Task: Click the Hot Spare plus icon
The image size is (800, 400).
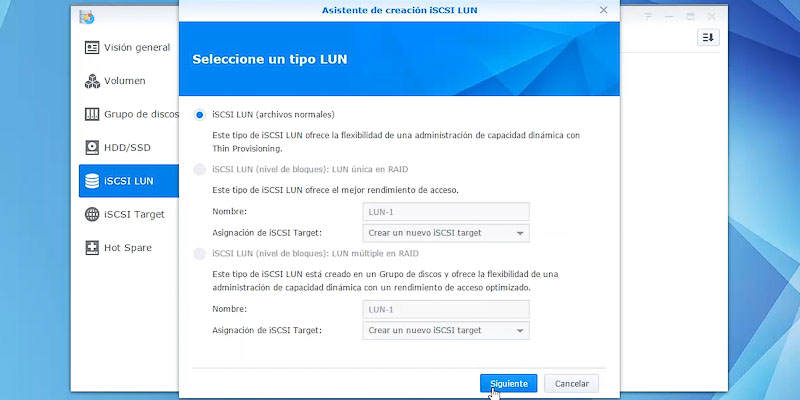Action: tap(92, 248)
